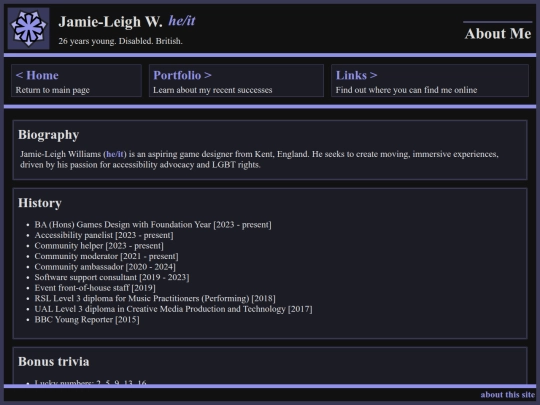
Task: Click 'Accessibility panelist [2023 - present]' entry
Action: 104,235
